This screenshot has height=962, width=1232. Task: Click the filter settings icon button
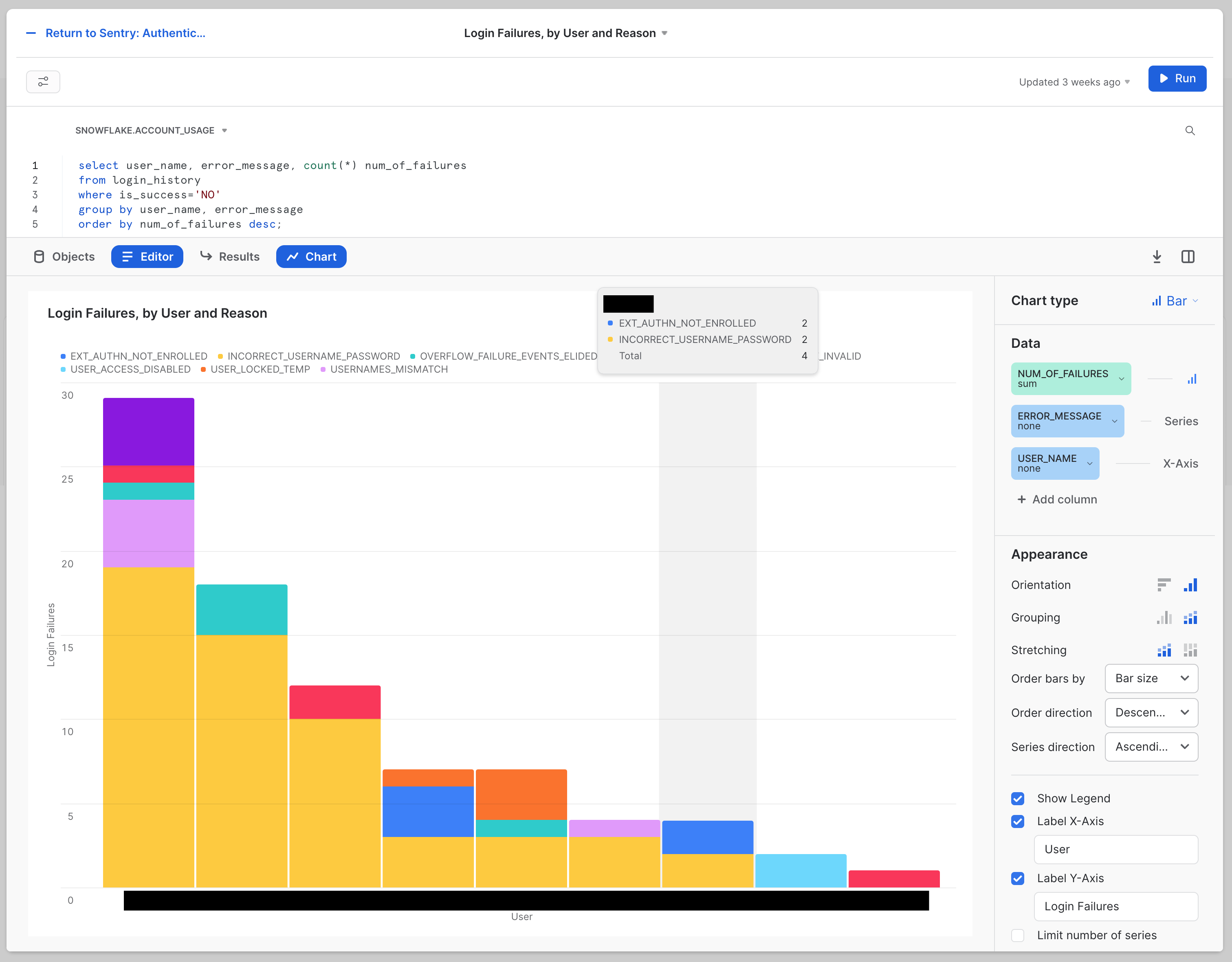[43, 82]
